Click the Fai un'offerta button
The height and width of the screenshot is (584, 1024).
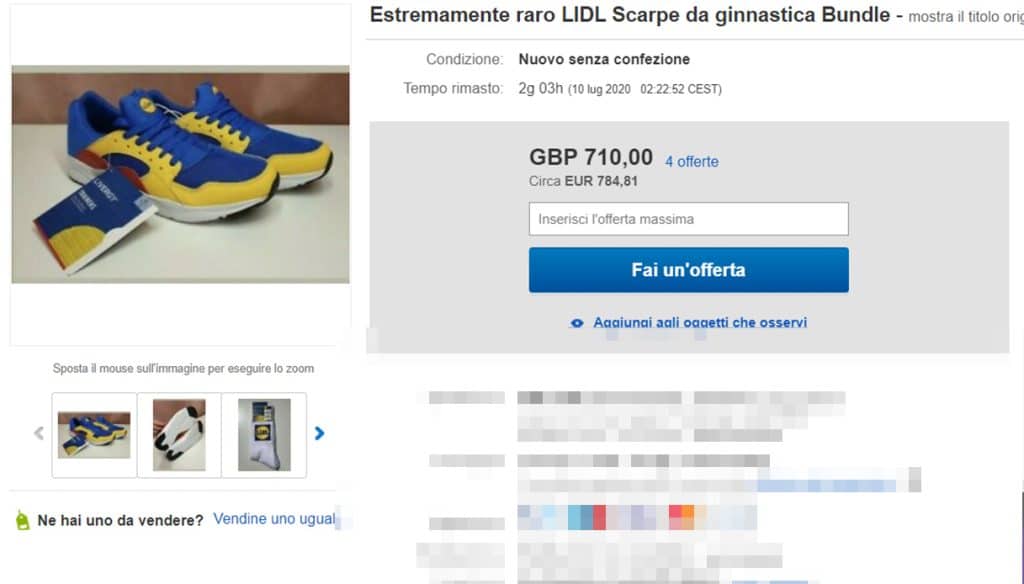[x=688, y=270]
